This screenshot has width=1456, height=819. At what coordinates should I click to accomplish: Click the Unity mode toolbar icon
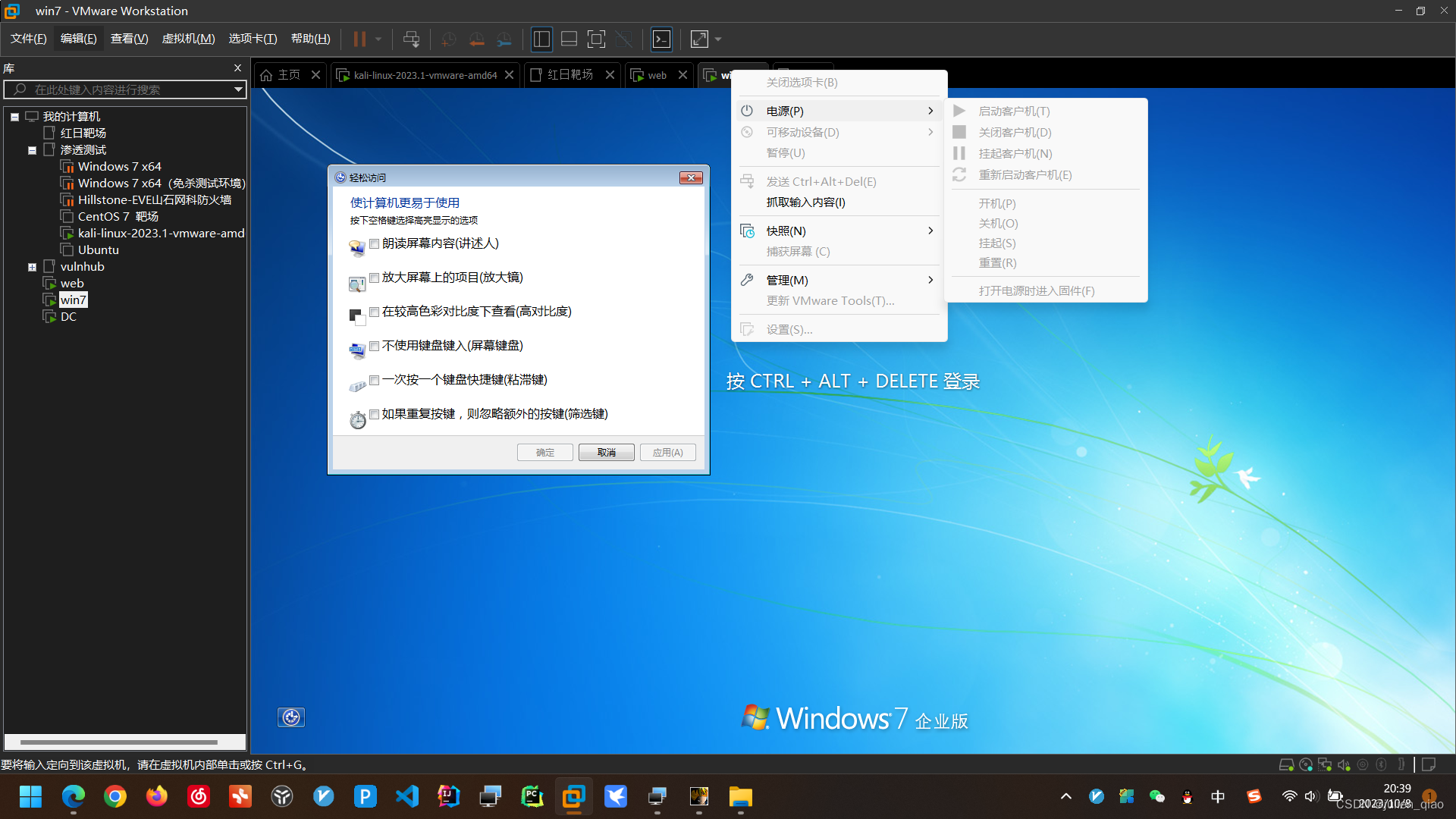tap(624, 39)
